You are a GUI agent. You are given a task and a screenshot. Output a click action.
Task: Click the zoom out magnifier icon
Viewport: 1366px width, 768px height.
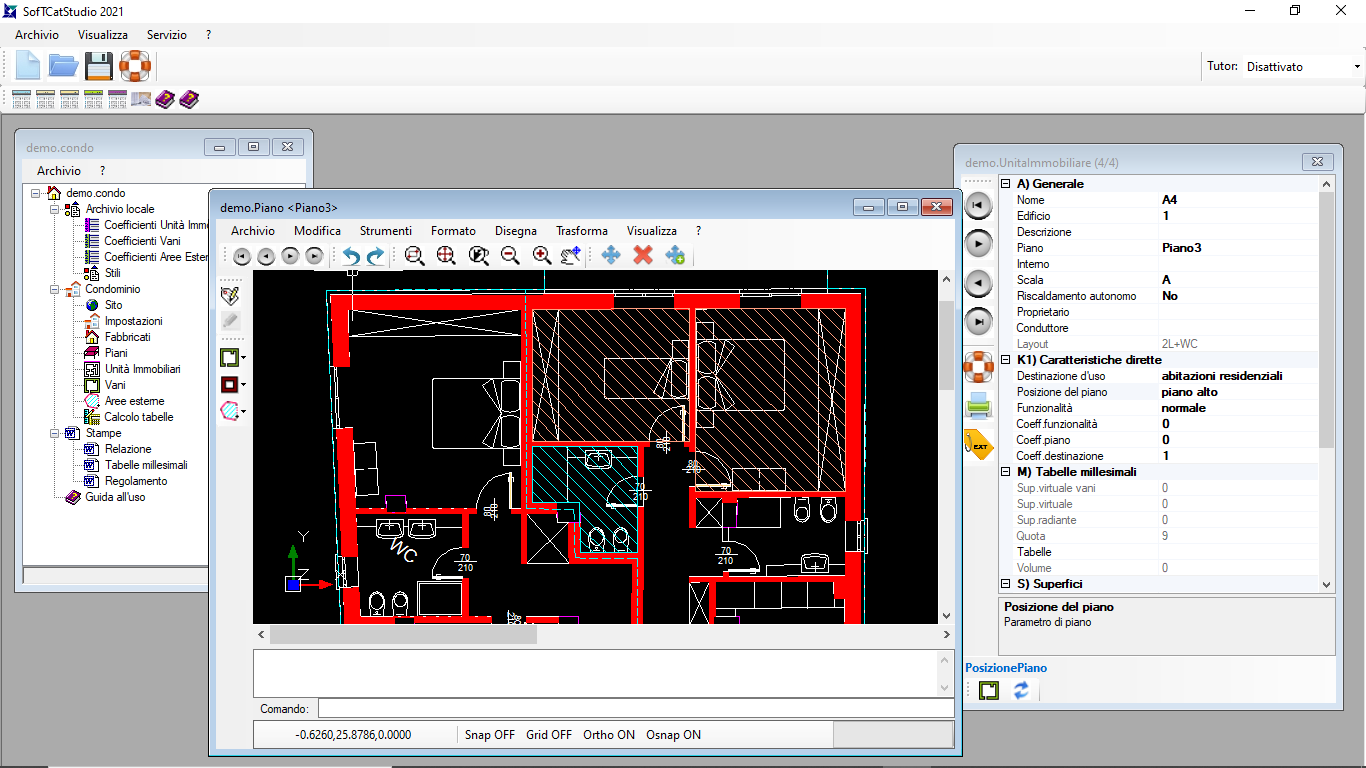510,256
